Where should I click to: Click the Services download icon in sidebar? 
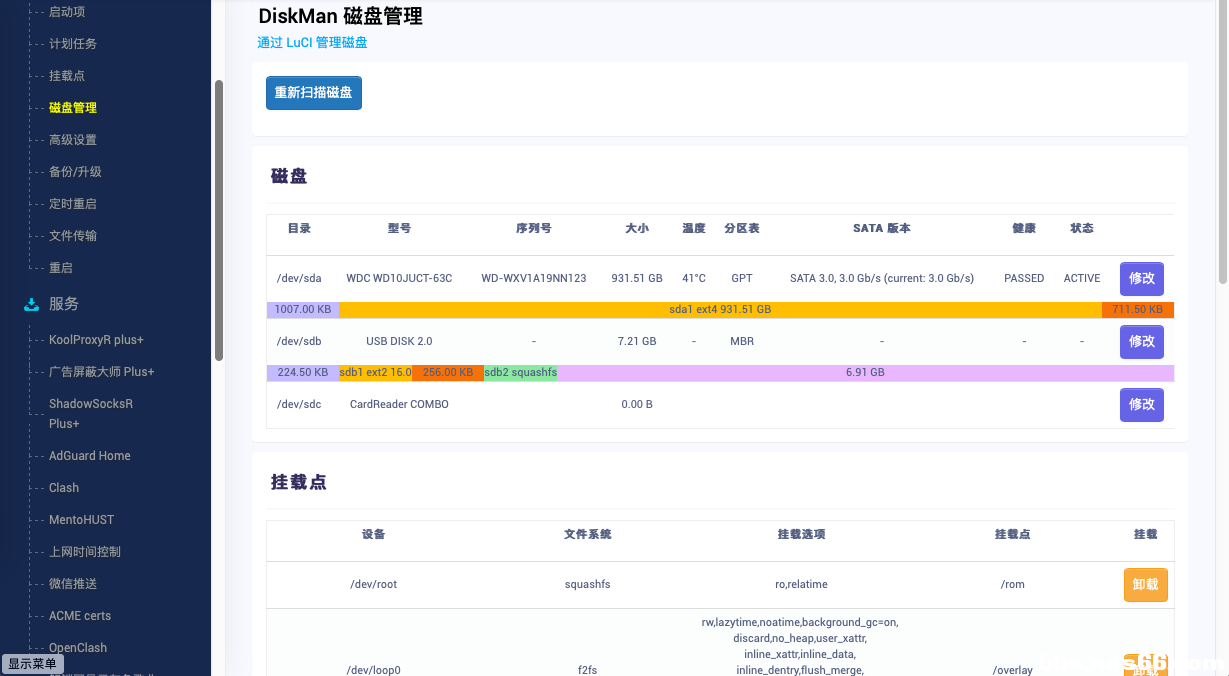pos(31,304)
